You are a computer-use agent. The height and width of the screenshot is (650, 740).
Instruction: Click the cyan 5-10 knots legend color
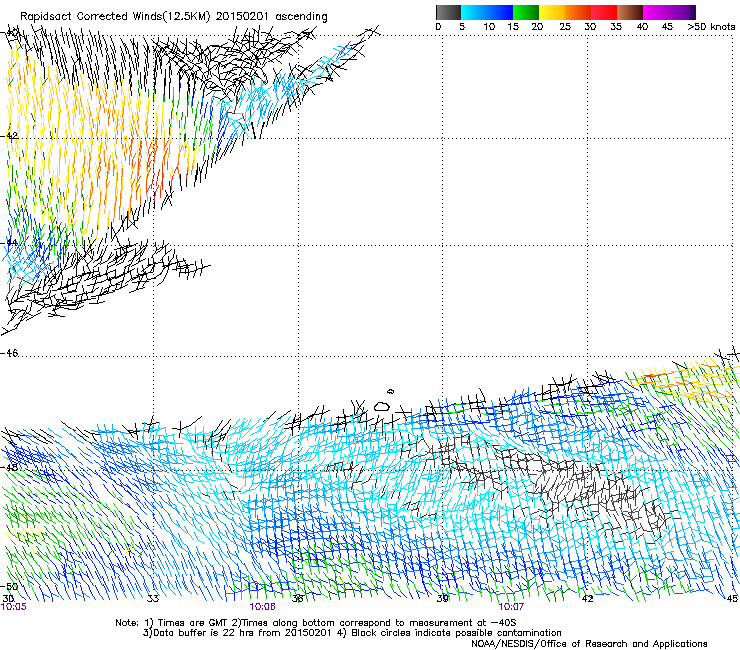(x=474, y=12)
